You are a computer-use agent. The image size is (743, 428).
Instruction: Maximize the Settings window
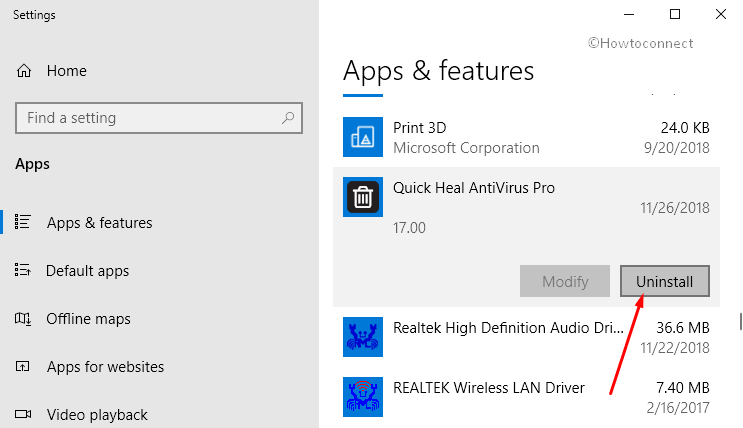pos(675,14)
